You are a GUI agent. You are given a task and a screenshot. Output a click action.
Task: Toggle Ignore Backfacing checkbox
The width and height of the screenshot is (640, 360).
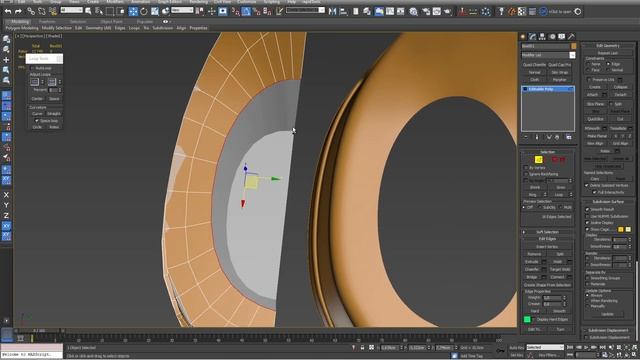click(x=526, y=174)
